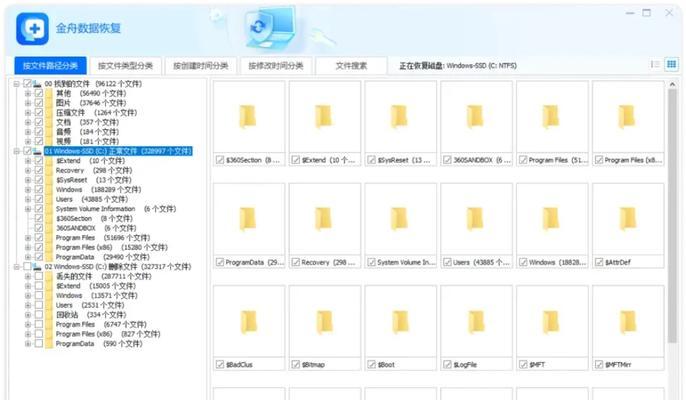This screenshot has width=686, height=400.
Task: Collapse the 00 找到的文件 tree node
Action: click(17, 84)
